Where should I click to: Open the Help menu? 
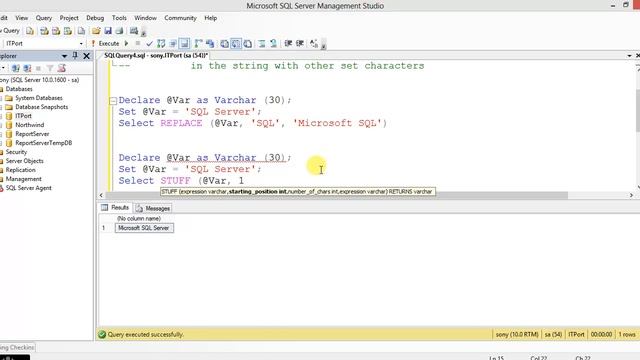pos(211,18)
